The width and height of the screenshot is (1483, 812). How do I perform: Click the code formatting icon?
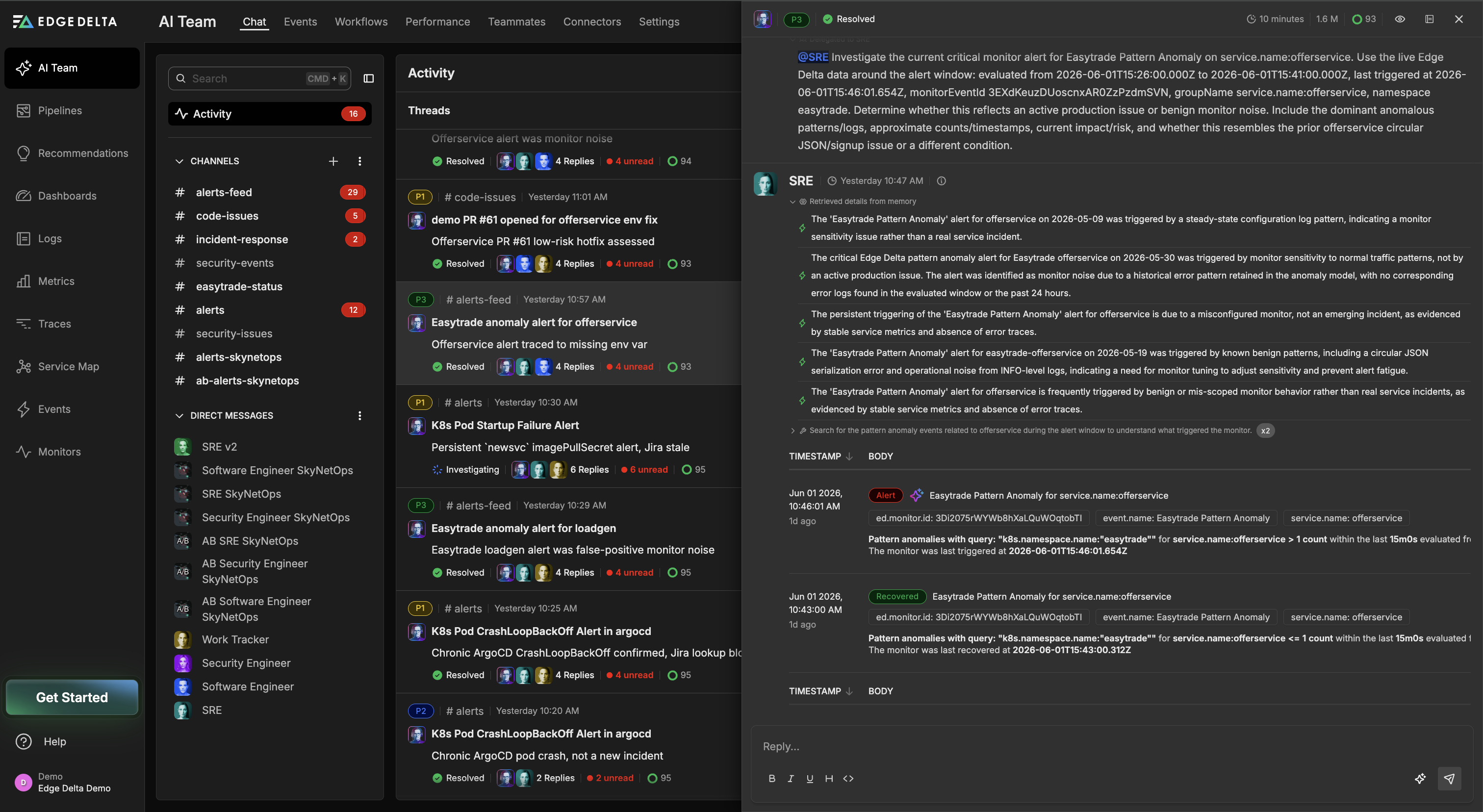click(x=848, y=778)
